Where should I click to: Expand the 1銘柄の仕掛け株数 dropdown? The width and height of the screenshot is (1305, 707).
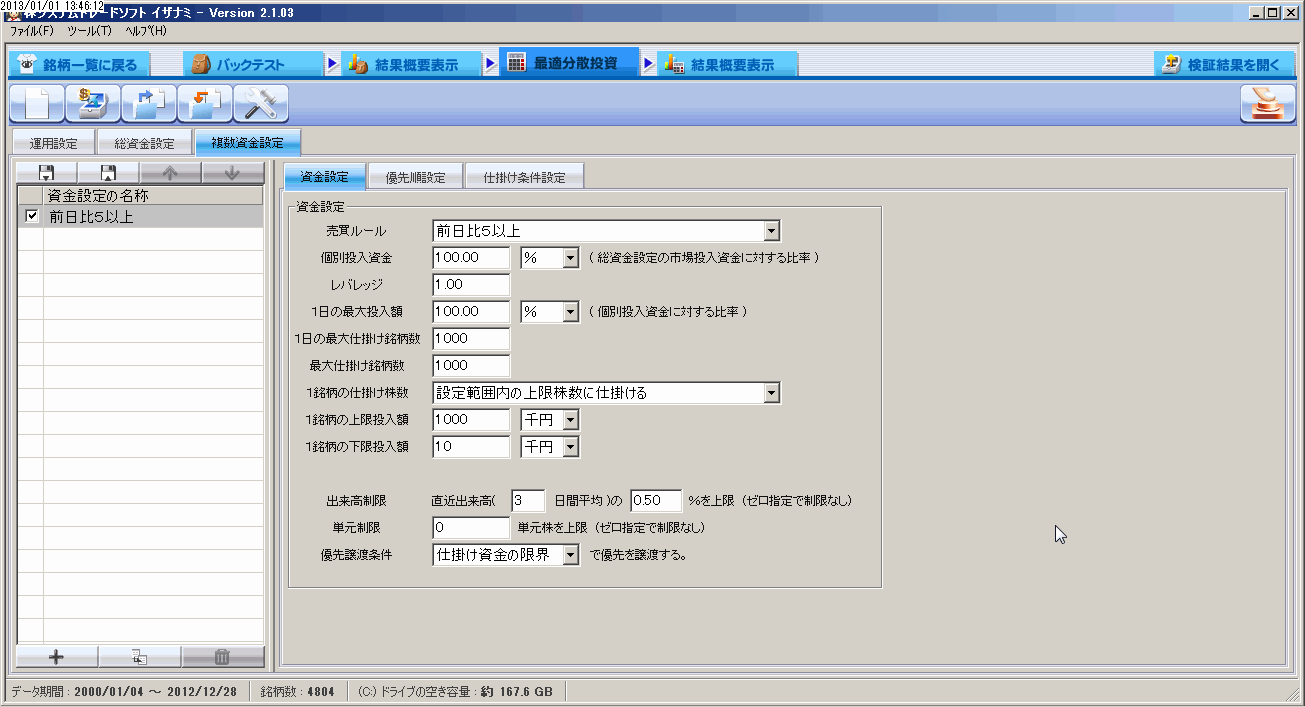pos(771,393)
